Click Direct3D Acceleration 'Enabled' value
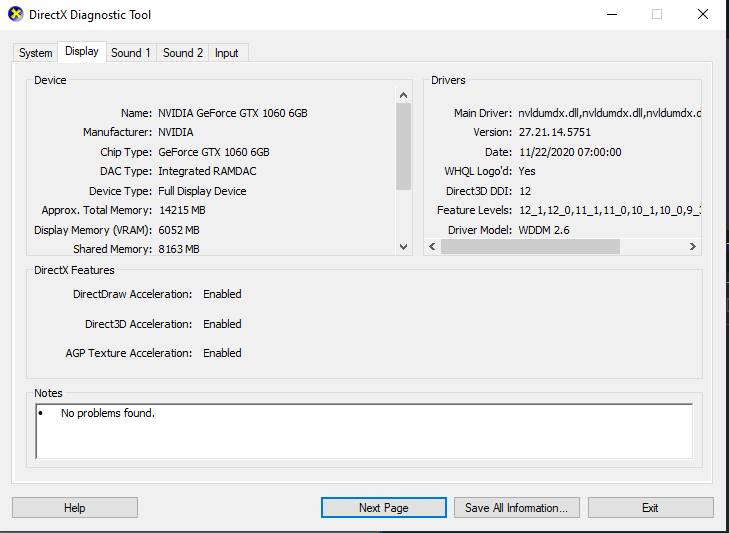Screen dimensions: 729x533 pyautogui.click(x=222, y=324)
